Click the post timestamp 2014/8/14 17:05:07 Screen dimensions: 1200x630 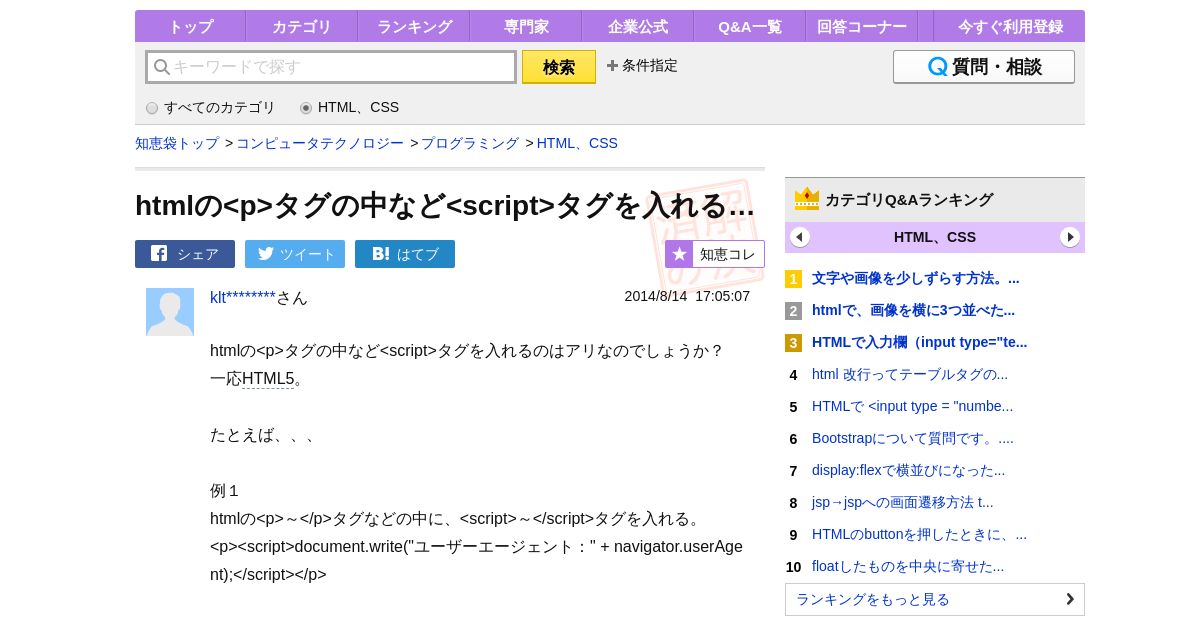pyautogui.click(x=687, y=296)
